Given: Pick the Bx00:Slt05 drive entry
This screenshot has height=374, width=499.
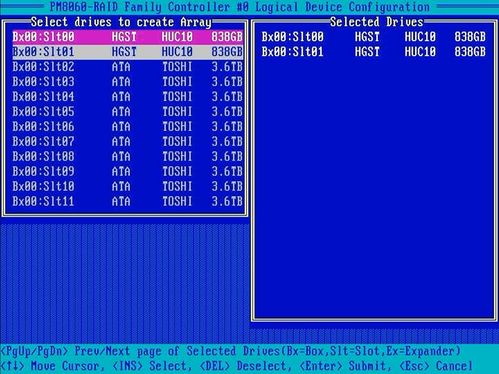Looking at the screenshot, I should (128, 112).
